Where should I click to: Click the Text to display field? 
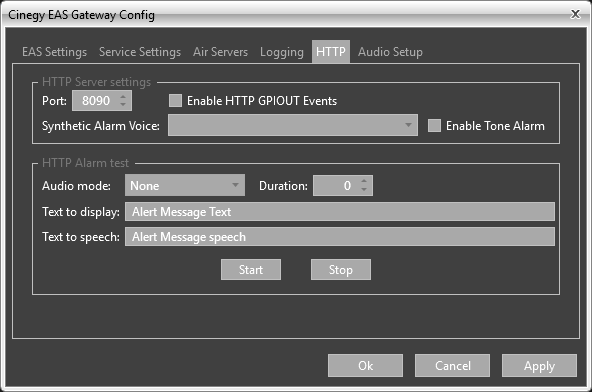340,211
